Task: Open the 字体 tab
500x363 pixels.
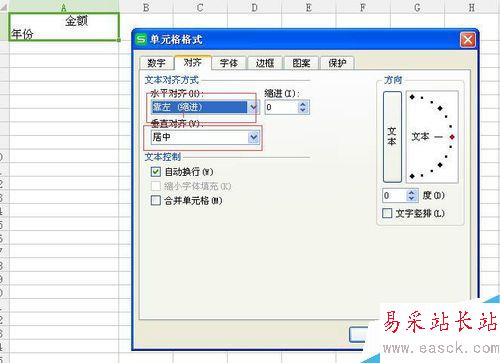Action: [x=229, y=63]
